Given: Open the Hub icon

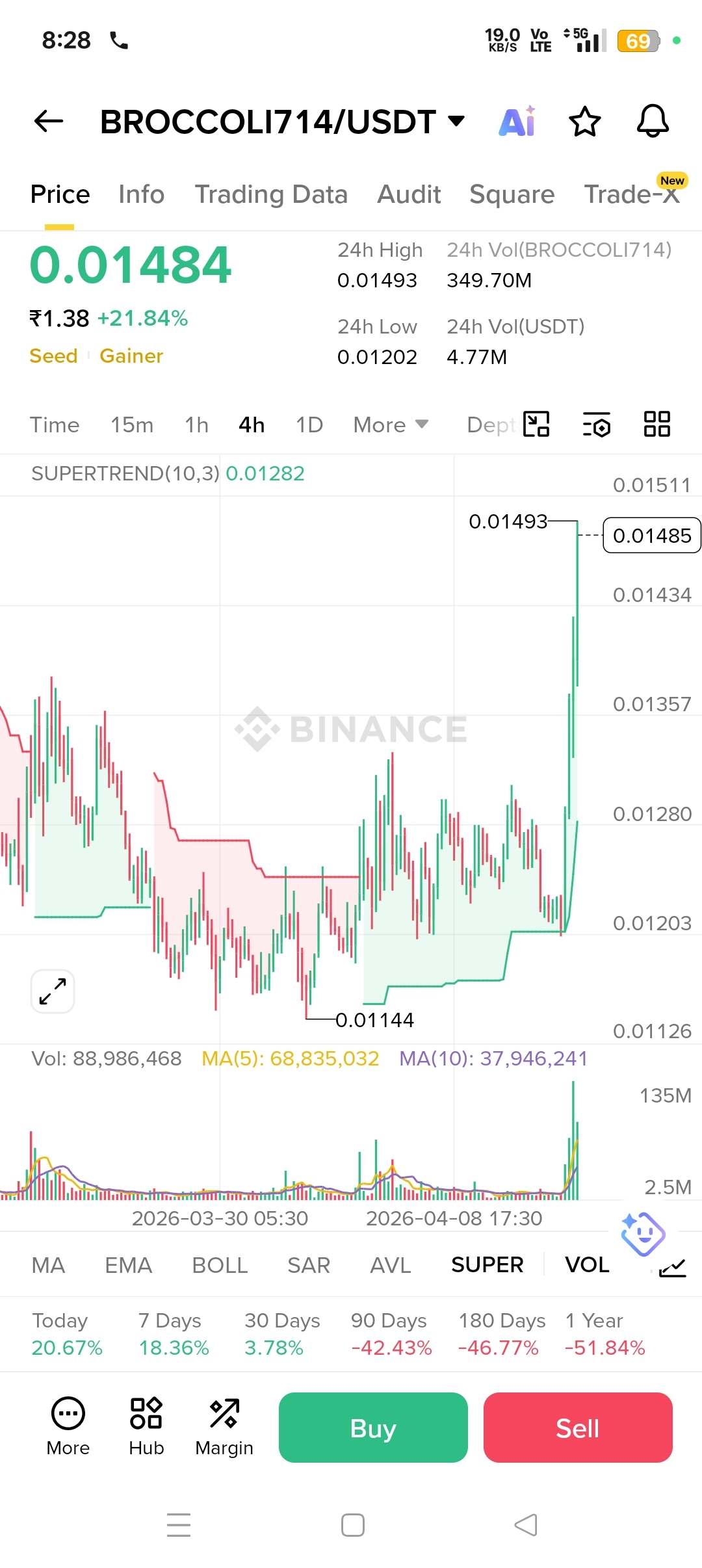Looking at the screenshot, I should pyautogui.click(x=146, y=1427).
